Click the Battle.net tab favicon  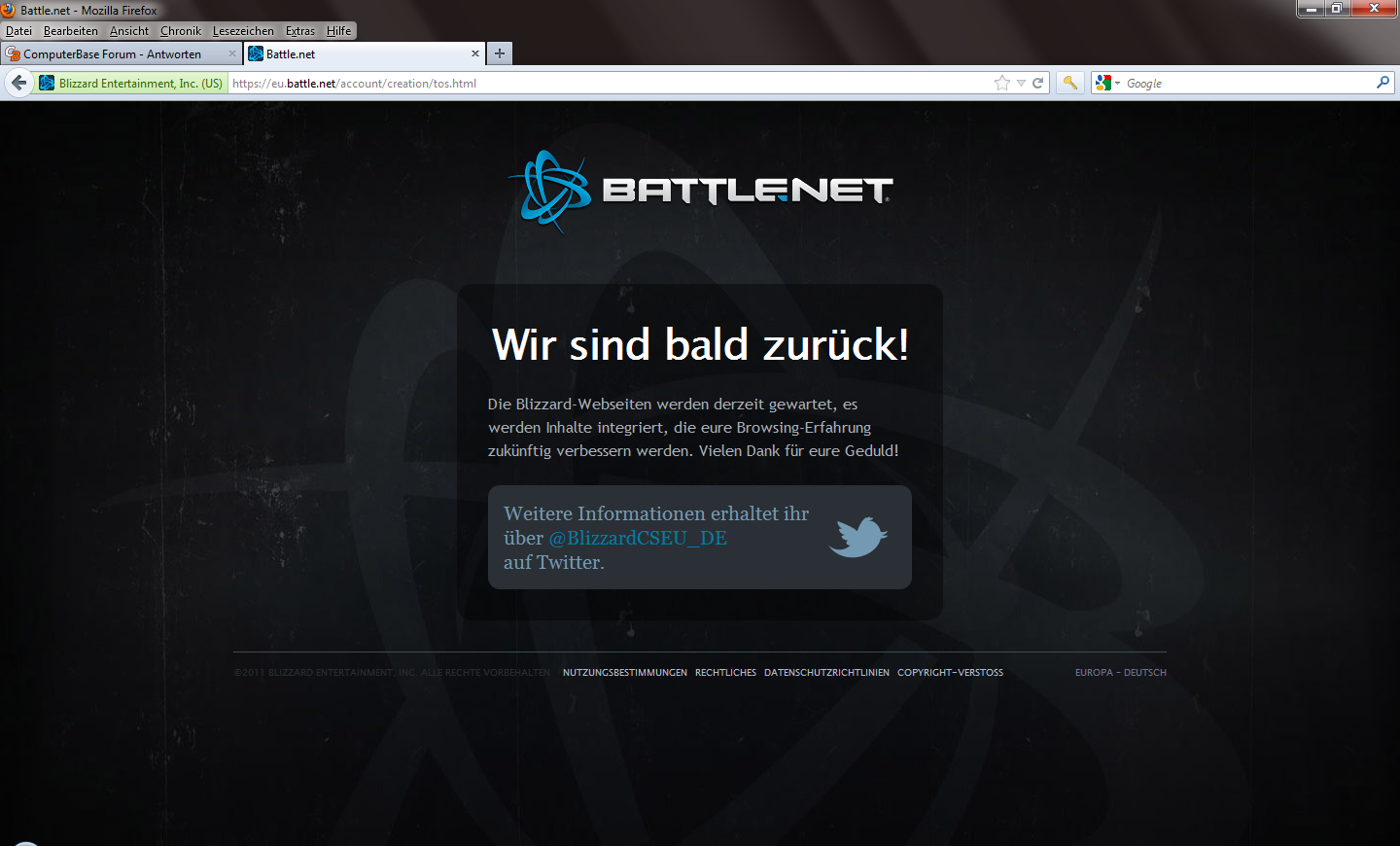point(256,53)
